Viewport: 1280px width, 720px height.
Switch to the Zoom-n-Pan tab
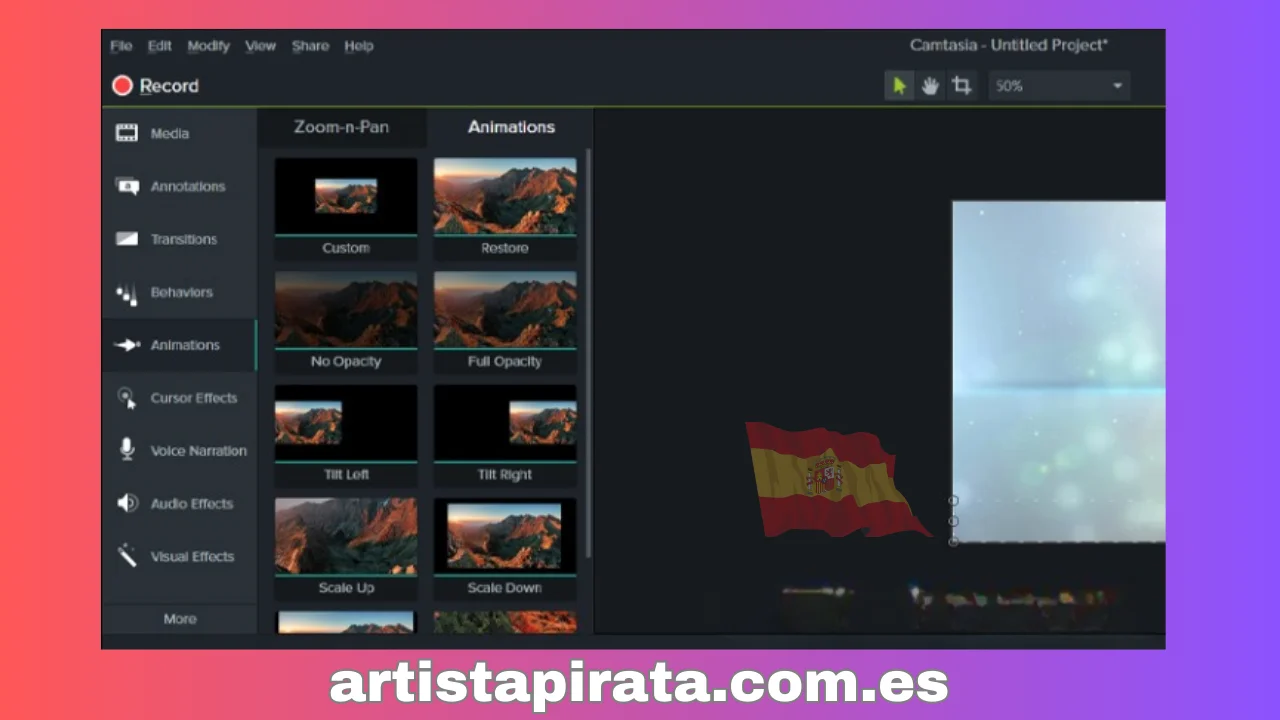pos(341,127)
